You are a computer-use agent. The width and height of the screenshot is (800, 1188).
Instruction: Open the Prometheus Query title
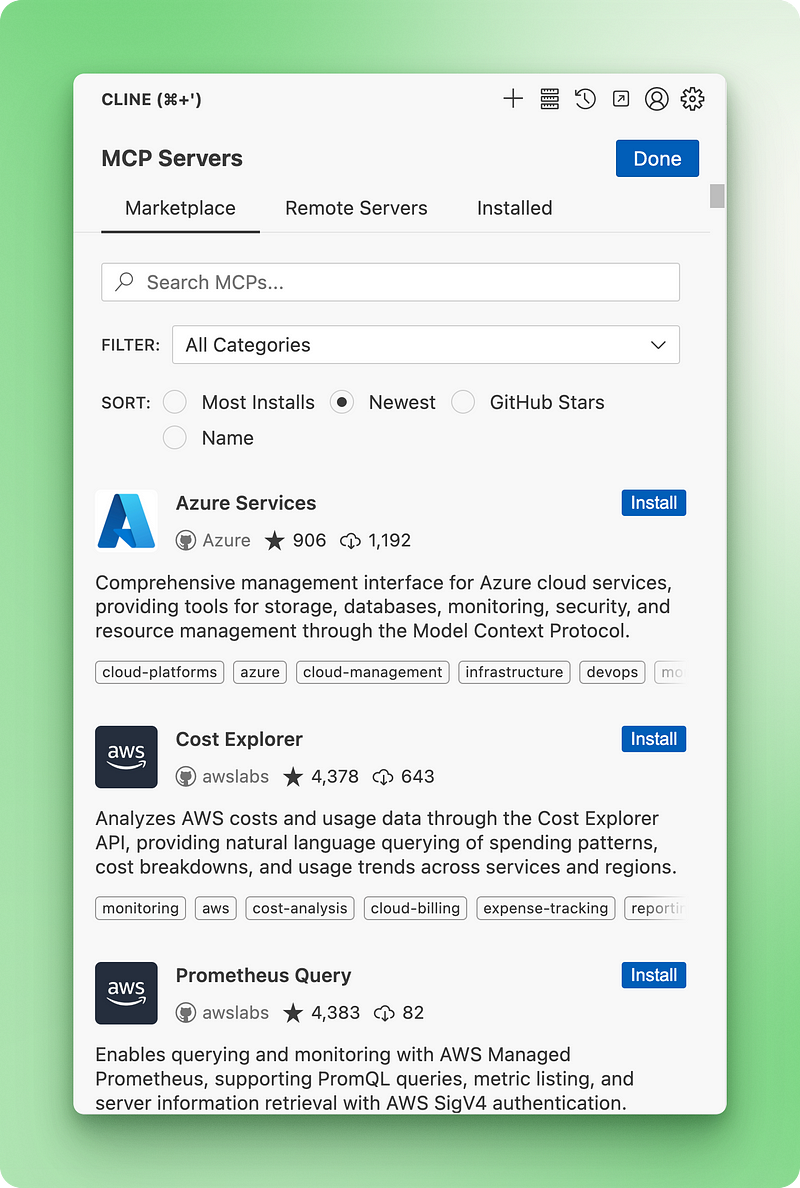[264, 976]
